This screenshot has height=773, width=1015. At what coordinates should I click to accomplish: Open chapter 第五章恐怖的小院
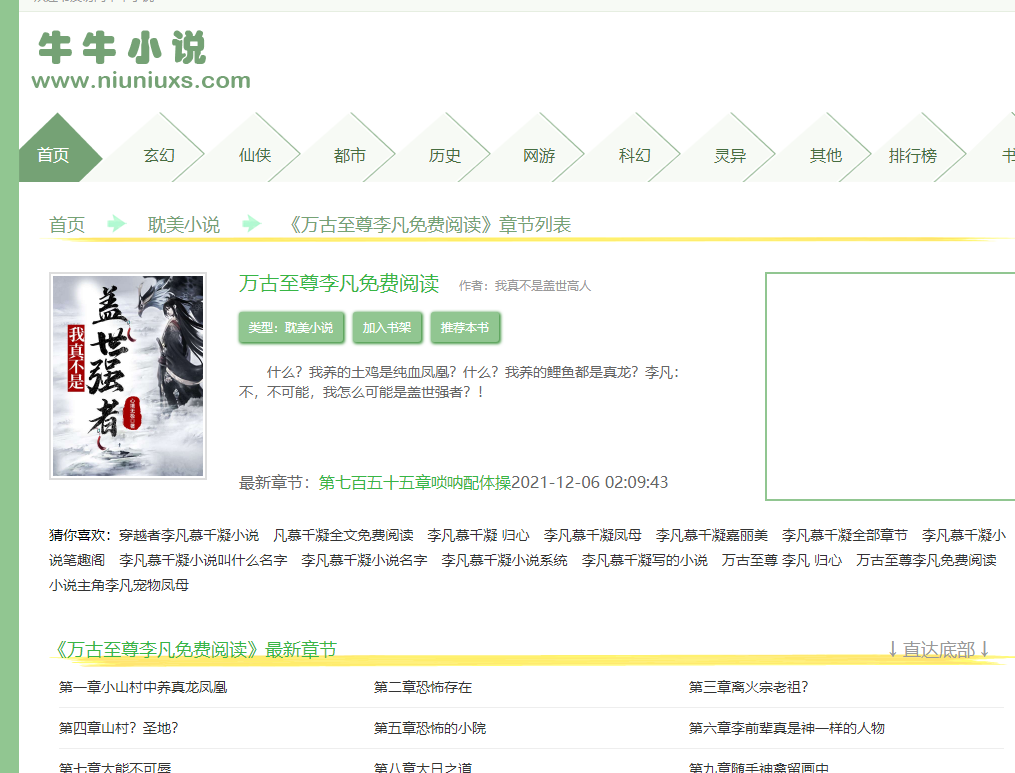(x=430, y=728)
